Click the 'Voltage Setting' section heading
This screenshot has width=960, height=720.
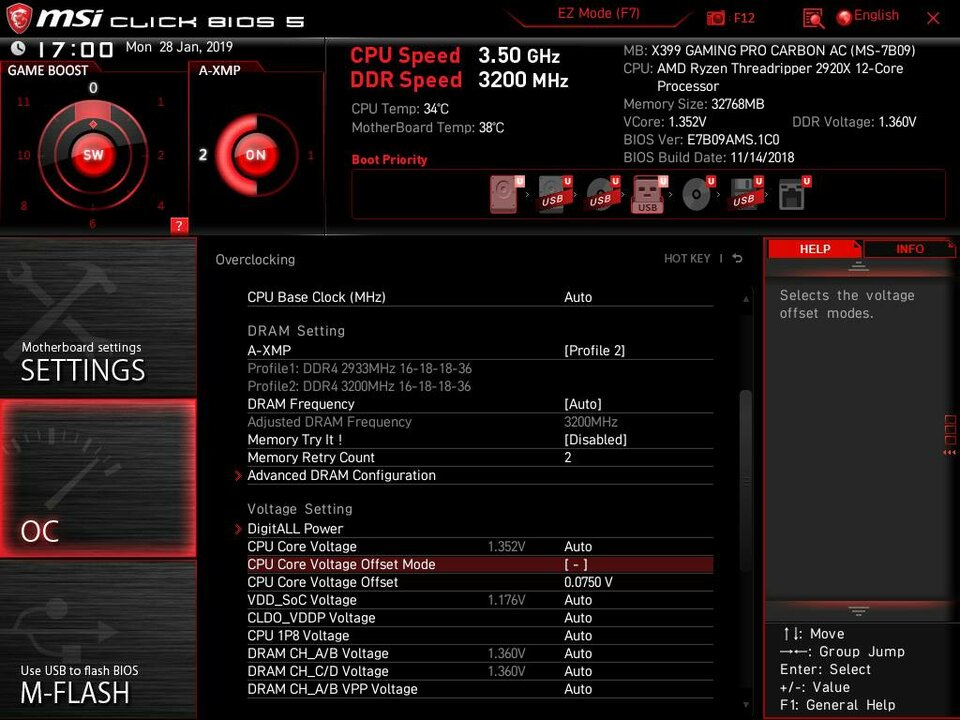(300, 509)
